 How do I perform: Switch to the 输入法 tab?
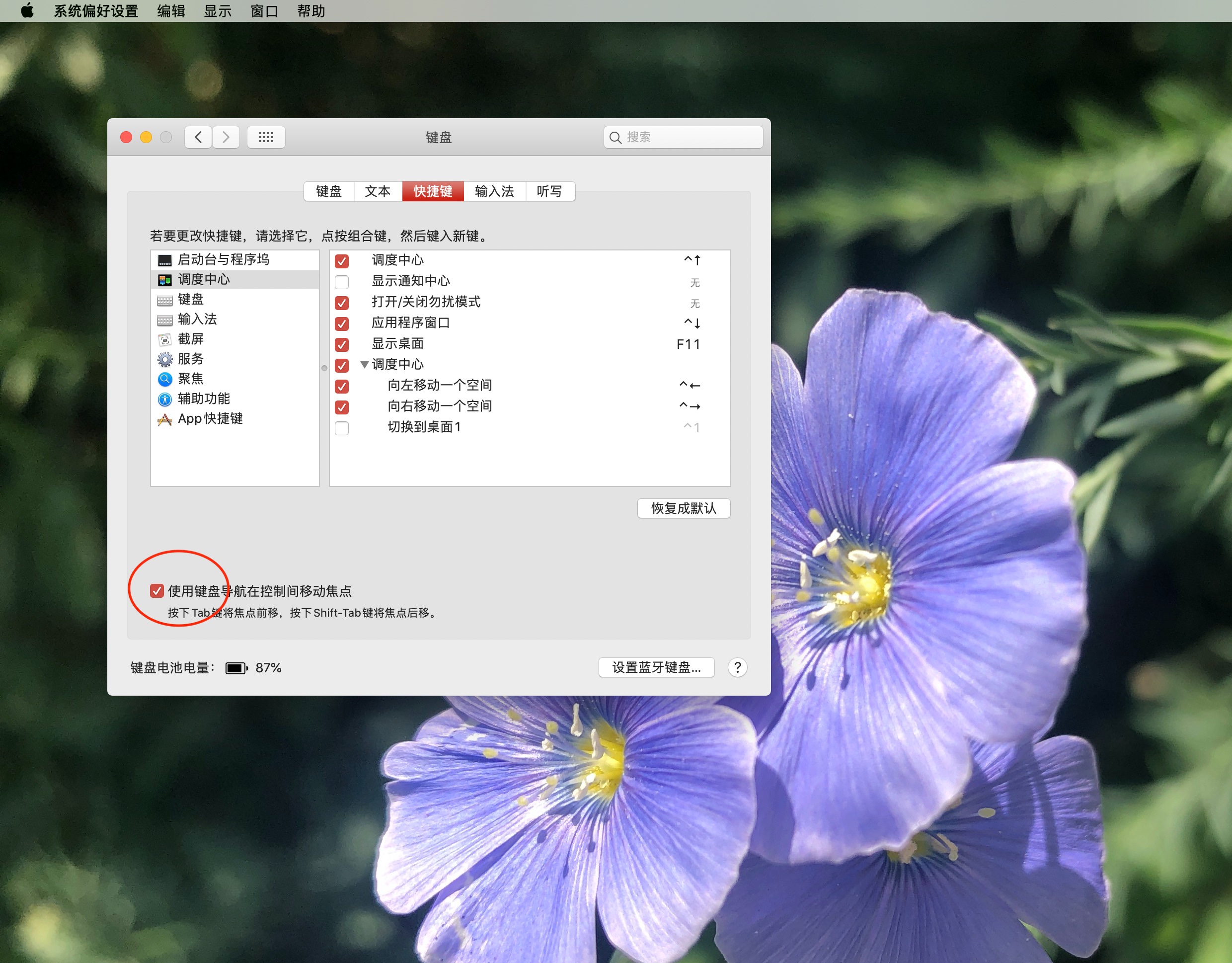pyautogui.click(x=494, y=191)
